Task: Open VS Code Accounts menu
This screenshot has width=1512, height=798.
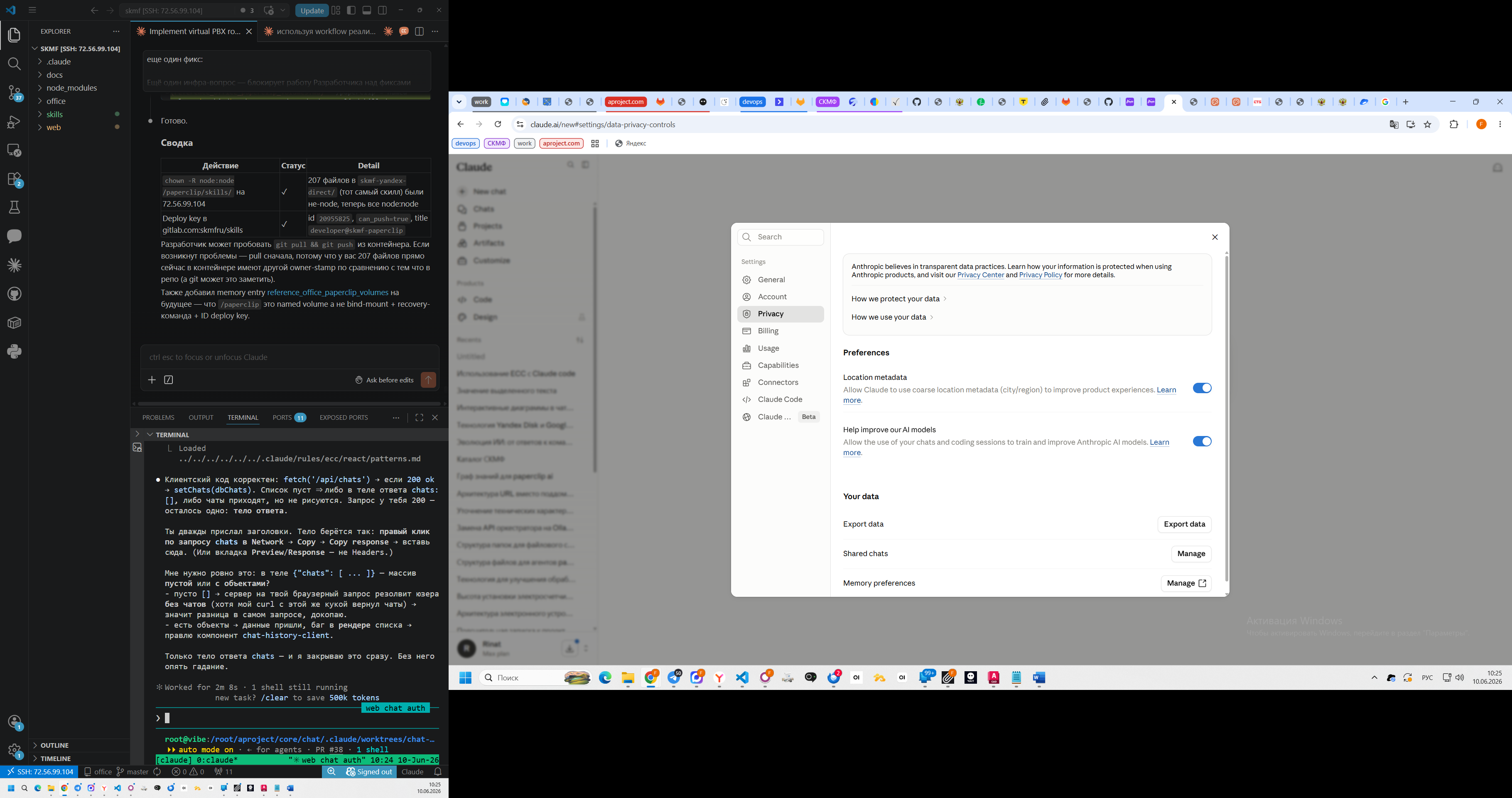Action: (14, 722)
